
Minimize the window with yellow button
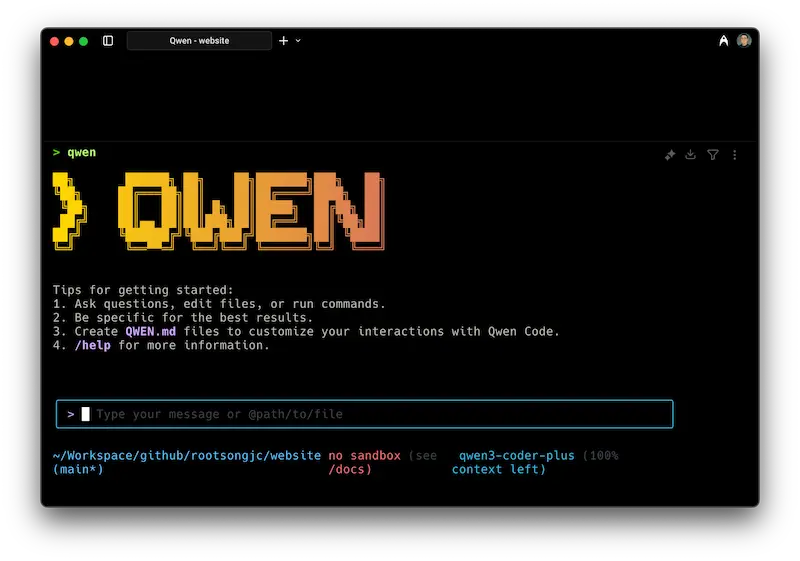(x=69, y=41)
